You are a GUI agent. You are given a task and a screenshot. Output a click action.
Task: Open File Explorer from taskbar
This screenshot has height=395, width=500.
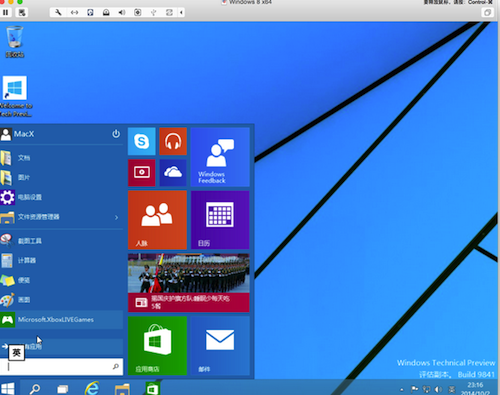tap(122, 389)
